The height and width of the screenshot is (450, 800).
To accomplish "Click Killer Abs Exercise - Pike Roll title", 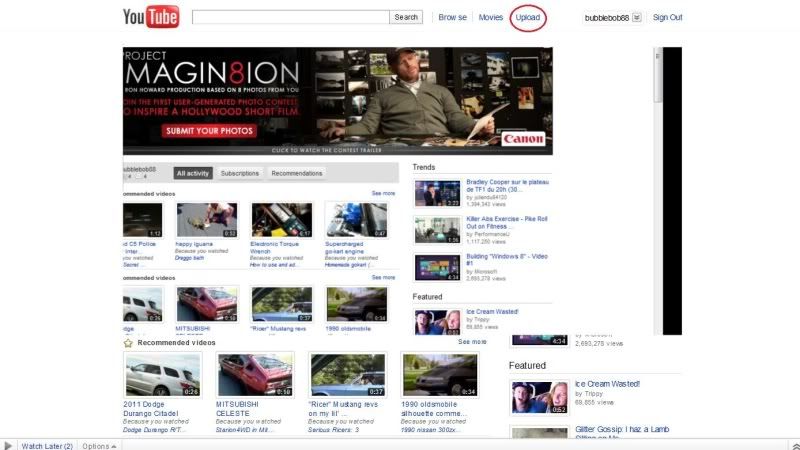I will tap(507, 222).
